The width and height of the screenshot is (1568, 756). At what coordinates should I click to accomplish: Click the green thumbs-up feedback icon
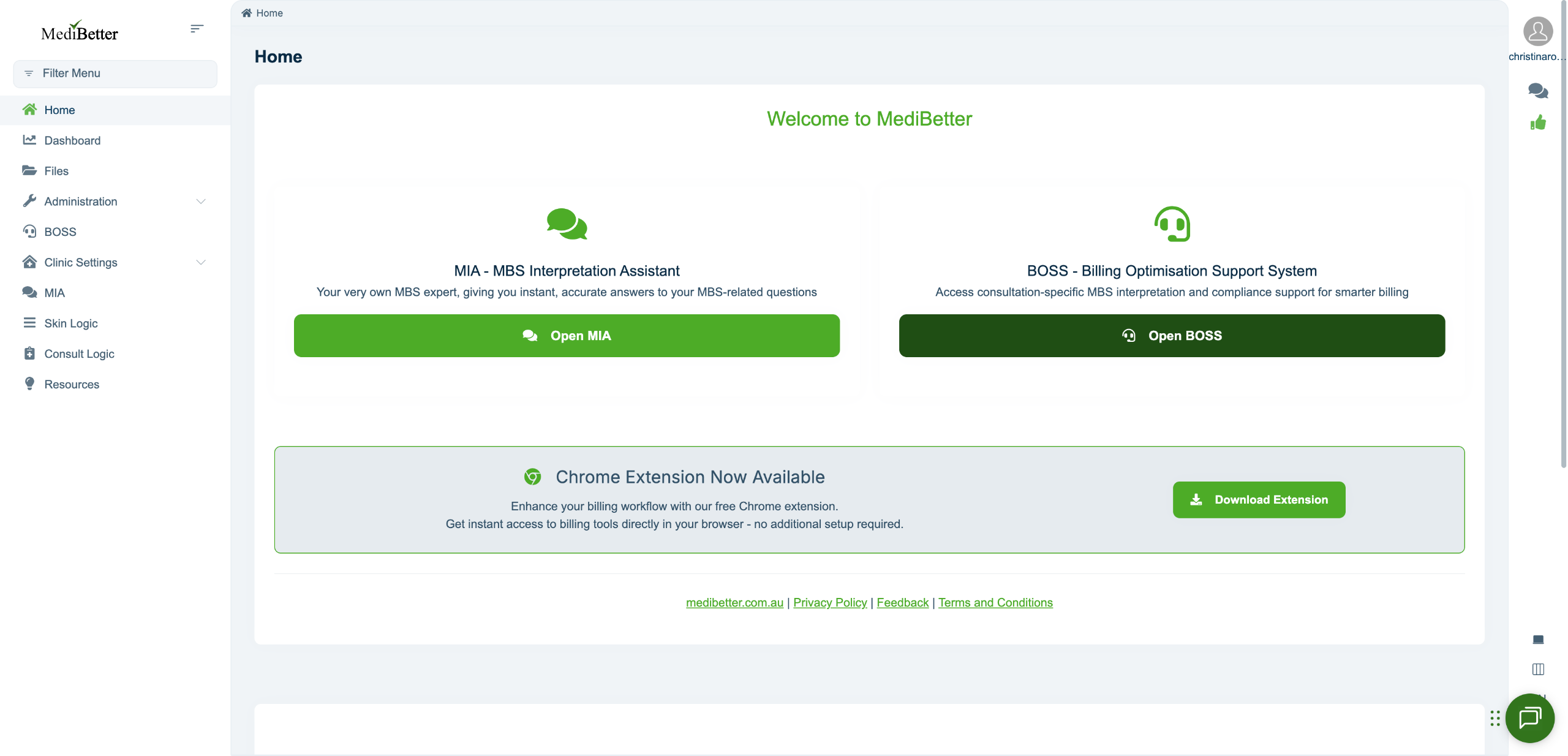pos(1537,123)
